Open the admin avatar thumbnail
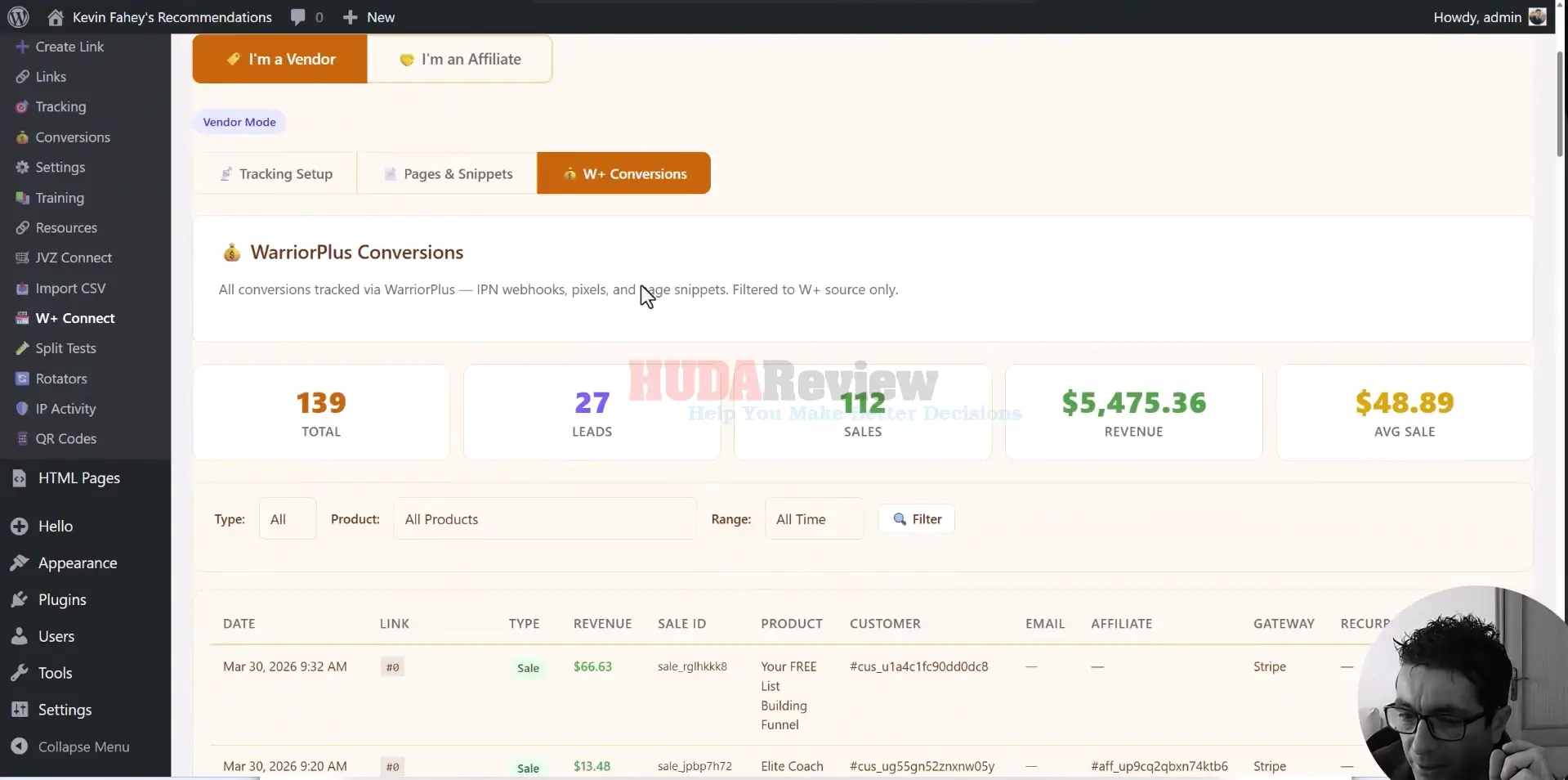This screenshot has height=780, width=1568. [1538, 16]
